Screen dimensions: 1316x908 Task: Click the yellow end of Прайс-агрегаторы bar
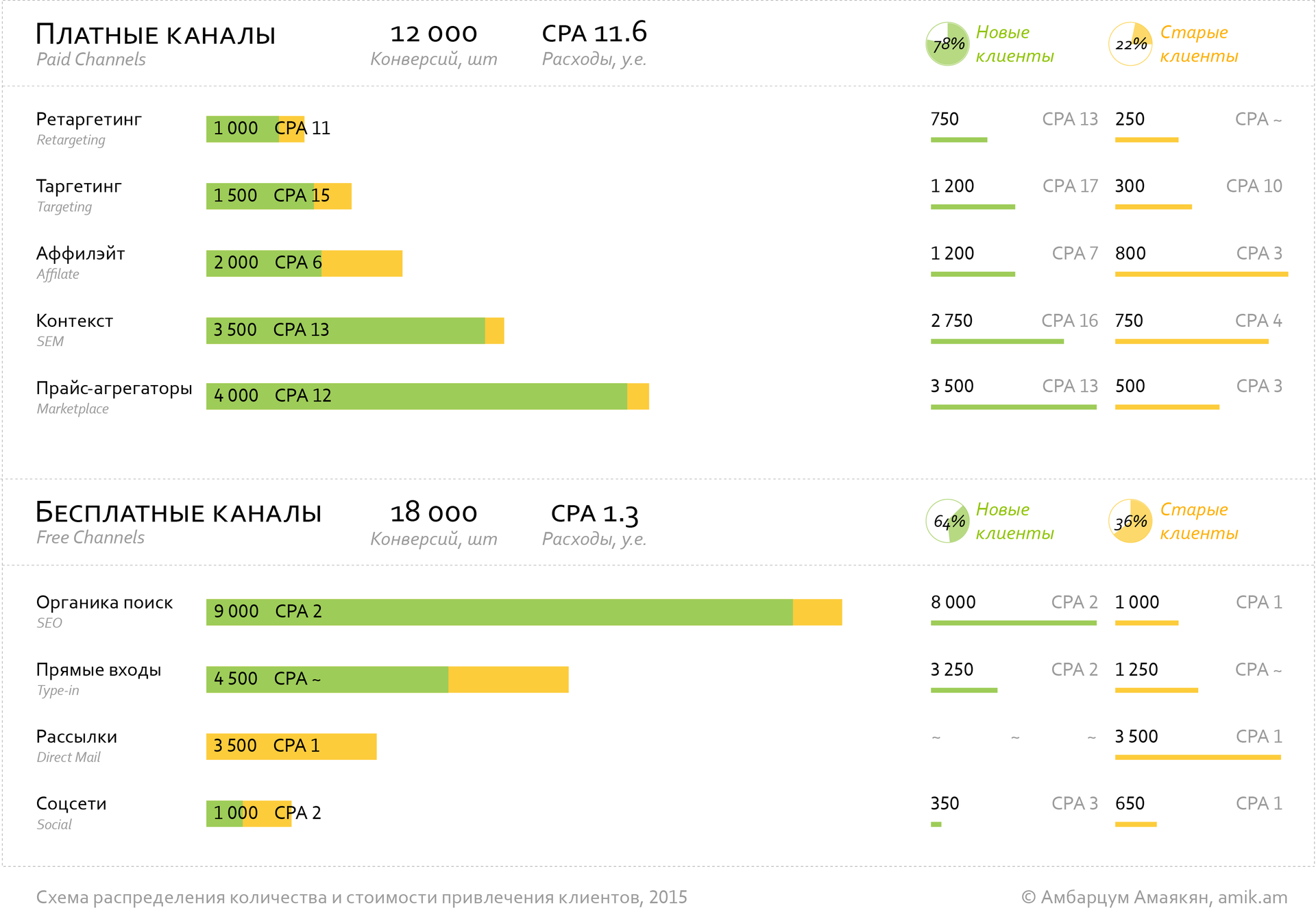pos(638,396)
